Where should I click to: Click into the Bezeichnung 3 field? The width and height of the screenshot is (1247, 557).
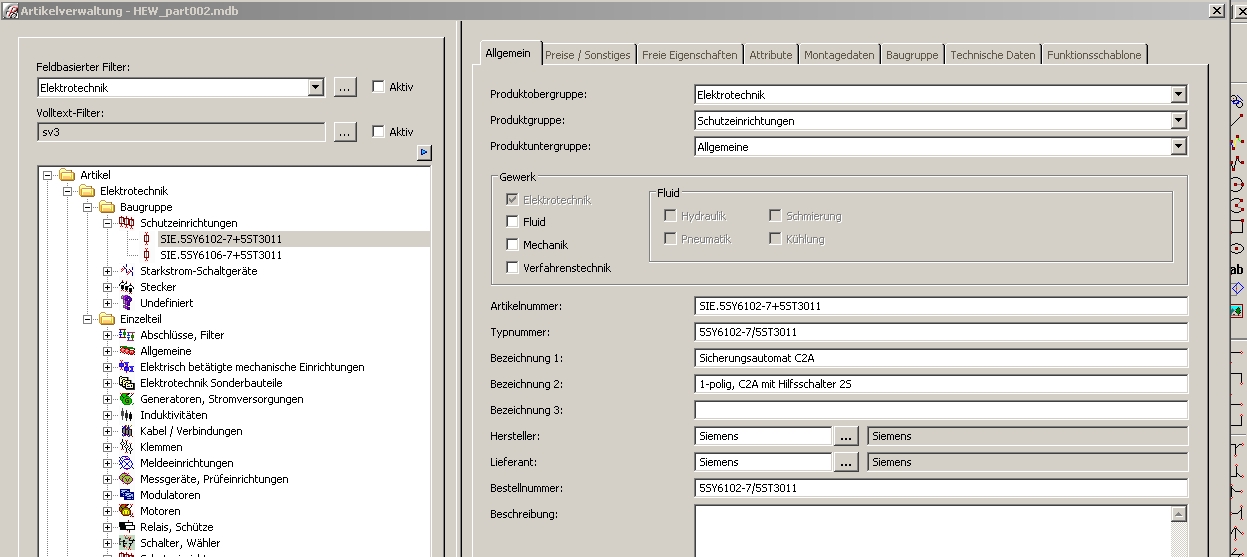pyautogui.click(x=941, y=410)
